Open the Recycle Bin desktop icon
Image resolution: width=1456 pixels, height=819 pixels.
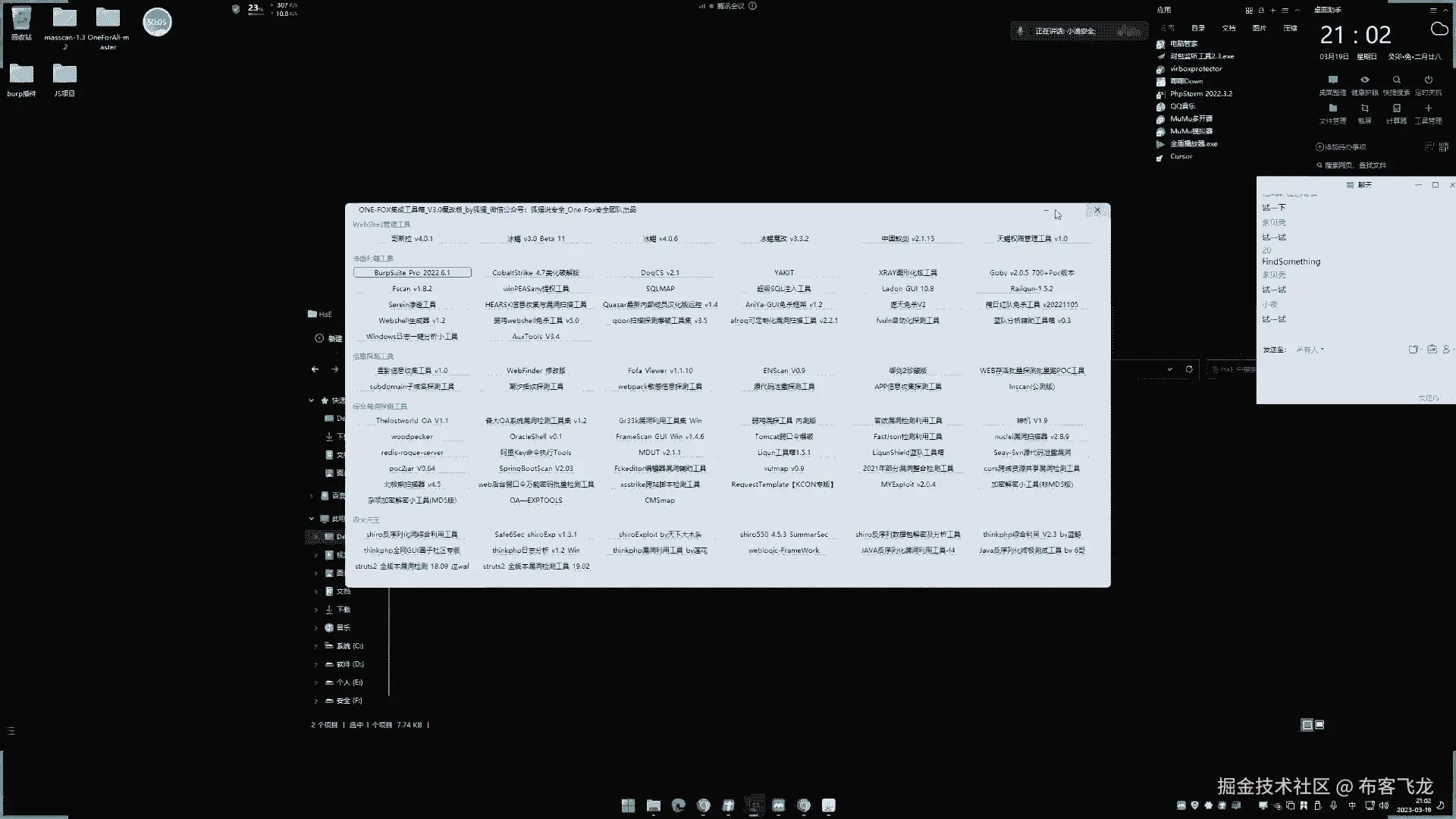[x=21, y=19]
